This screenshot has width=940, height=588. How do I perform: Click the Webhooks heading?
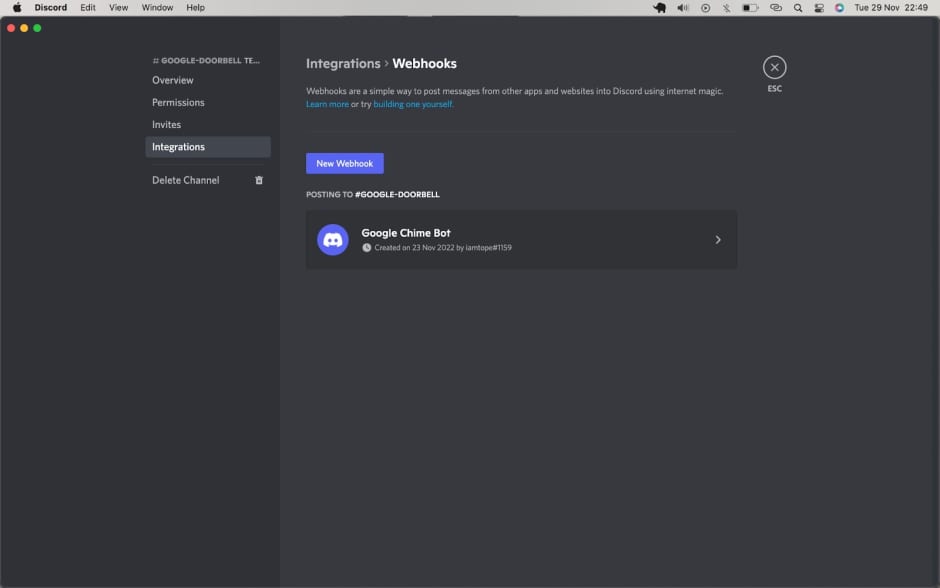coord(424,64)
